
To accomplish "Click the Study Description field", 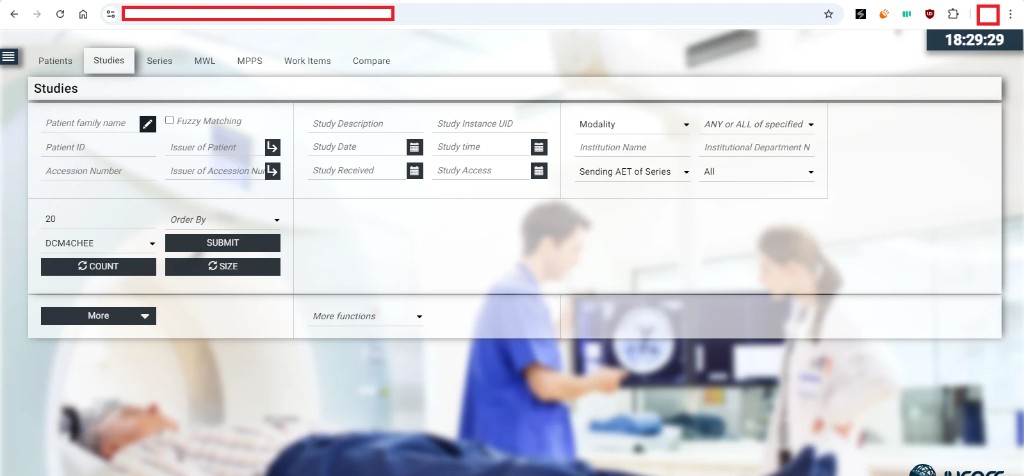I will (366, 123).
